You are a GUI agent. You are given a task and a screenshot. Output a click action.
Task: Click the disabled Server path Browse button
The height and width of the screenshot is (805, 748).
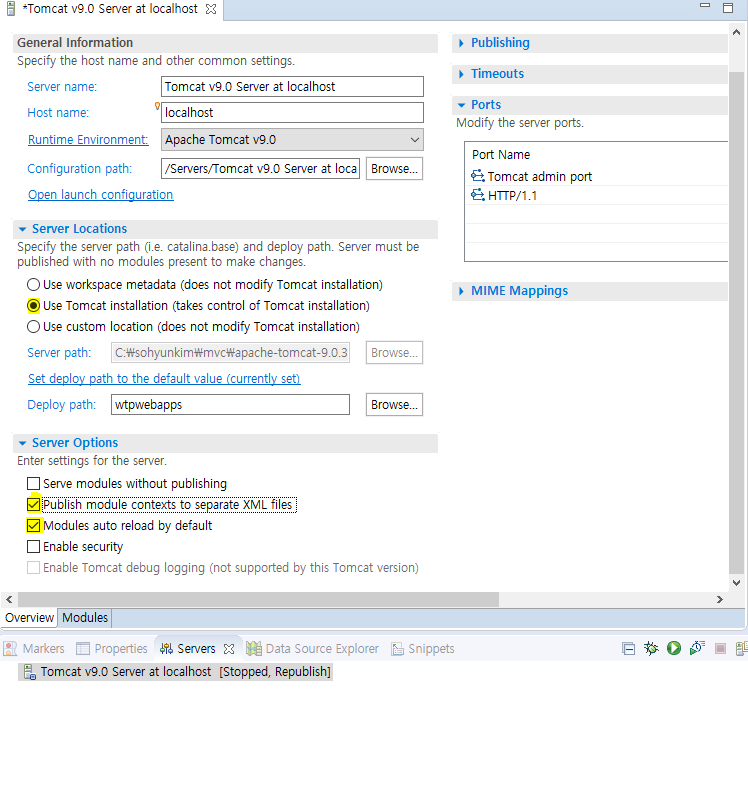click(x=394, y=353)
